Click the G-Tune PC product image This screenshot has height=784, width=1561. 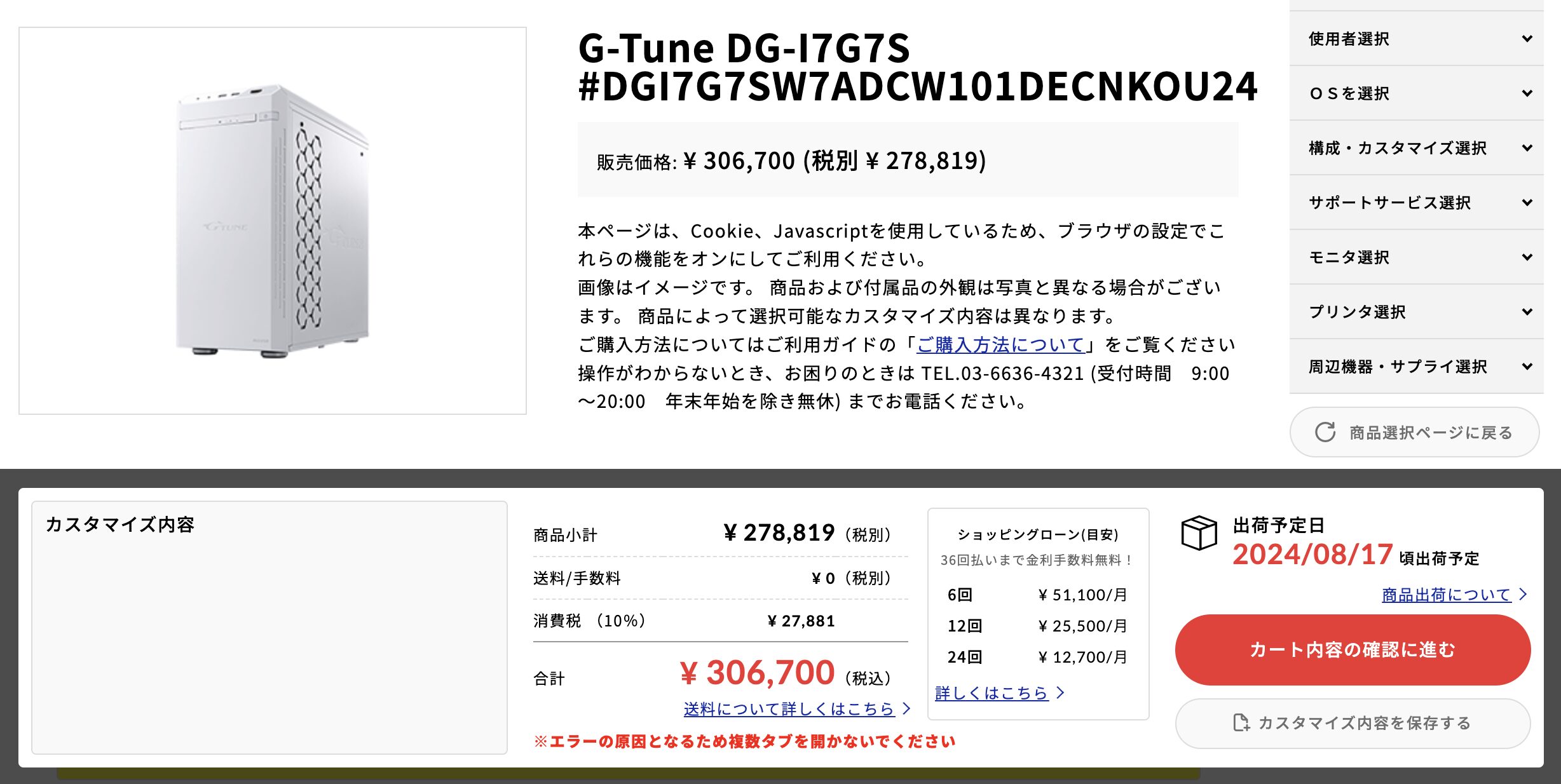tap(273, 220)
